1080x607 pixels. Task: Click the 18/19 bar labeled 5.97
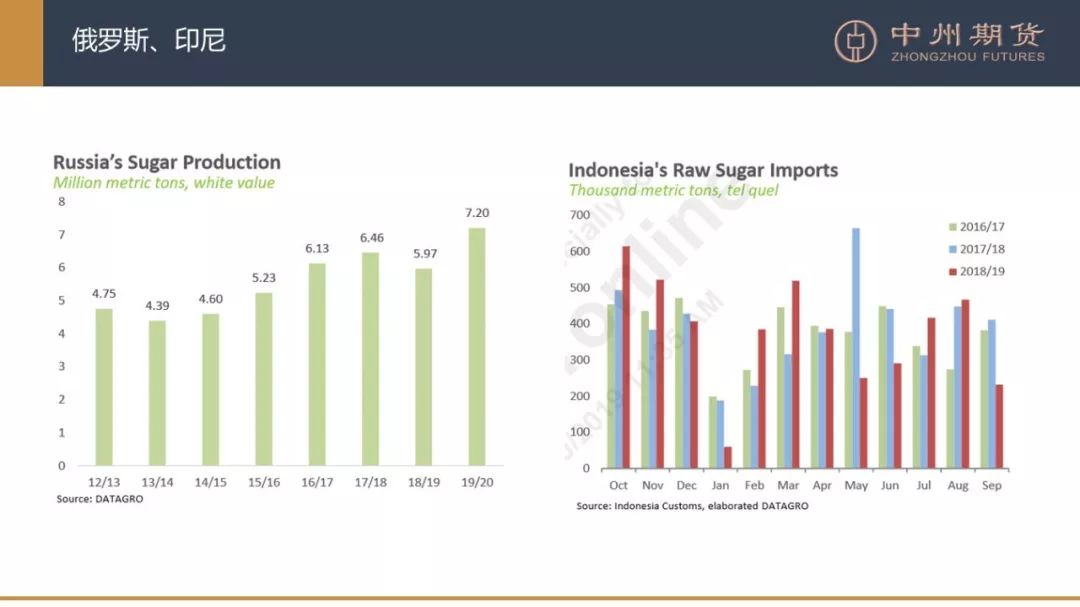(x=424, y=367)
